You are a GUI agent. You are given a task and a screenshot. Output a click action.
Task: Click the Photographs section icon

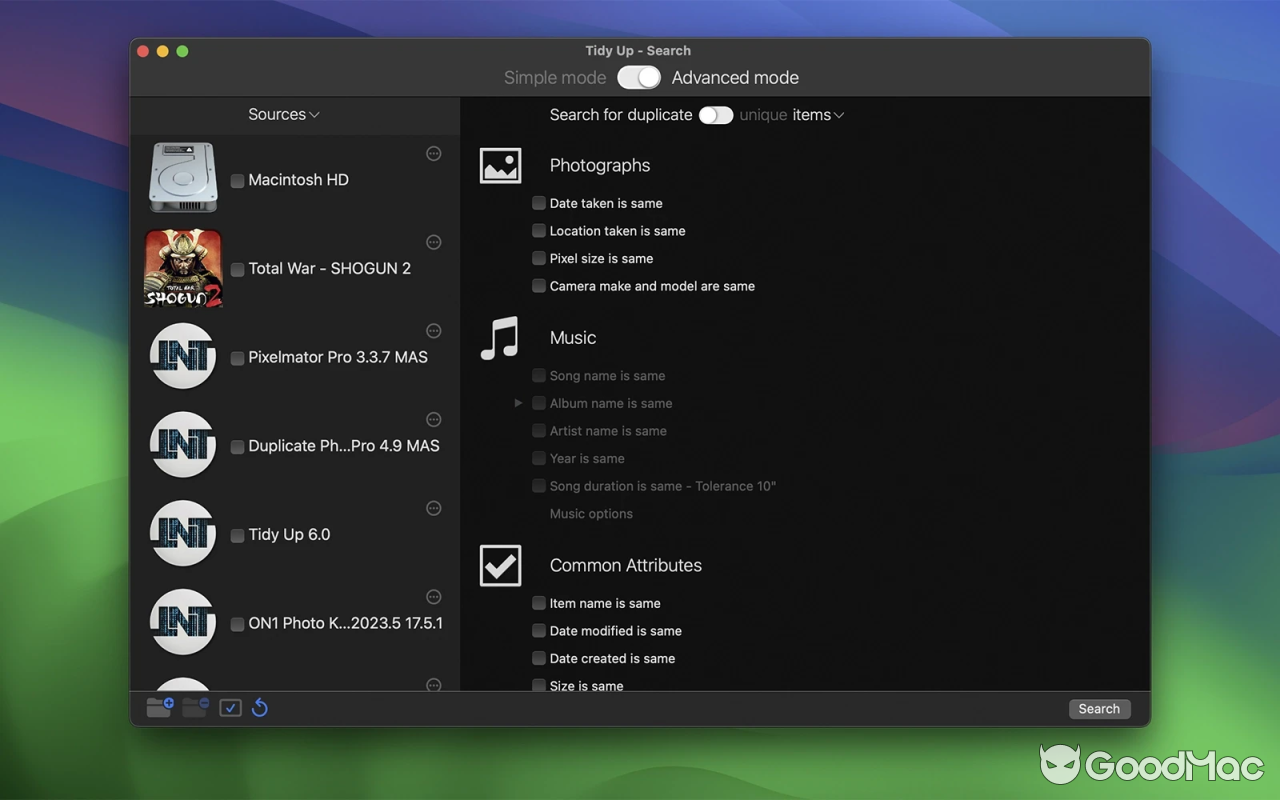coord(500,165)
